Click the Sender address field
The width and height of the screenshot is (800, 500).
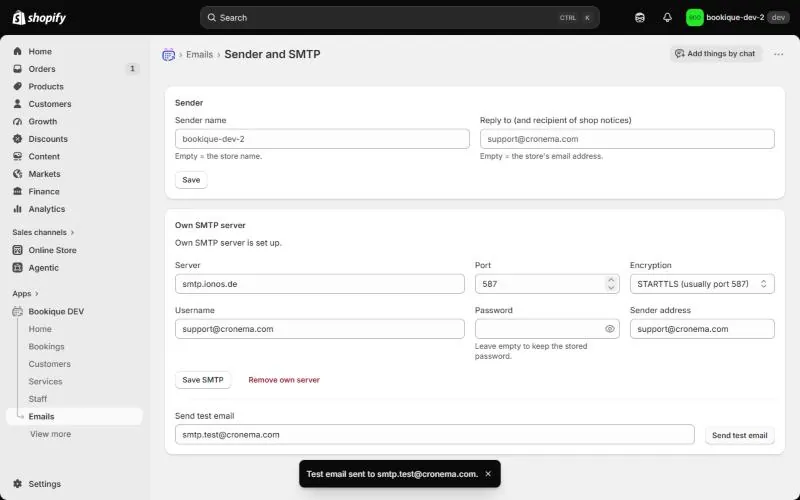[702, 329]
